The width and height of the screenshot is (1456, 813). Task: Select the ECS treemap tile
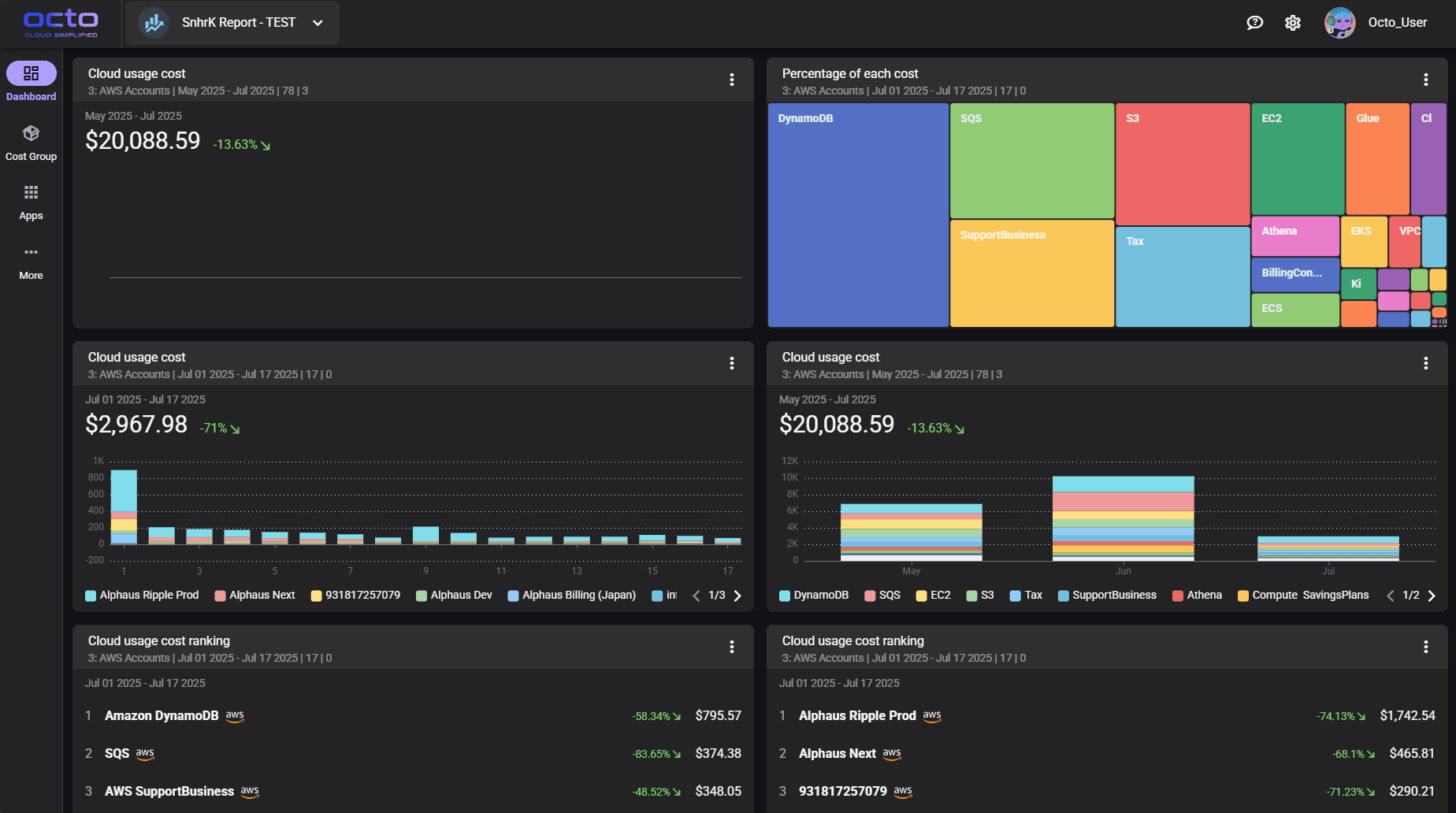[x=1295, y=310]
